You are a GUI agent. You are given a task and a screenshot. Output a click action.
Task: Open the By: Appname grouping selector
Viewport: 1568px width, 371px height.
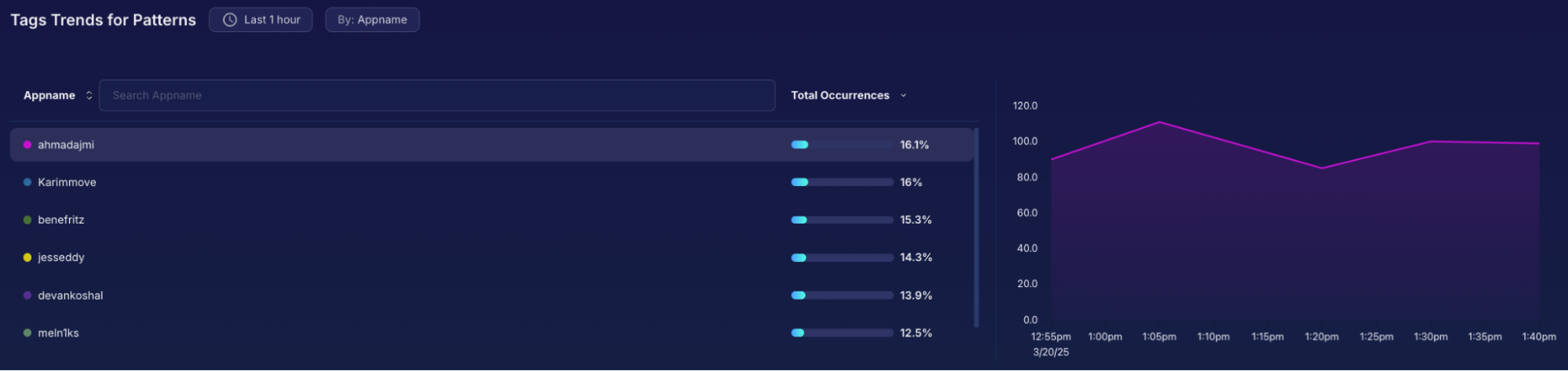372,20
